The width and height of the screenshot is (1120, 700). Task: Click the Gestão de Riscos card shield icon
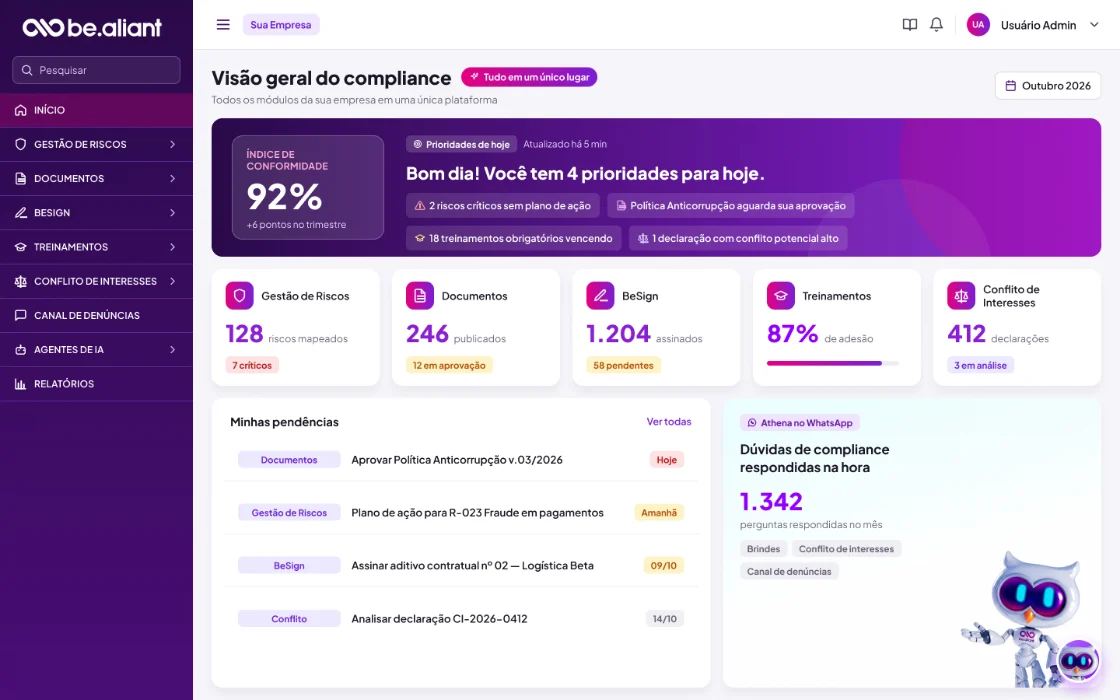pyautogui.click(x=239, y=296)
